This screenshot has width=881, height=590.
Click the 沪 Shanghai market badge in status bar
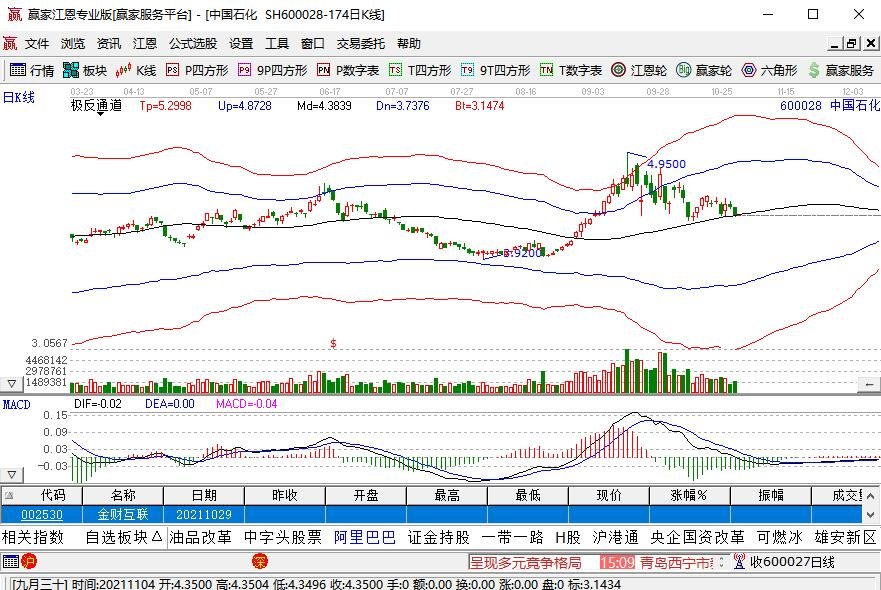29,561
